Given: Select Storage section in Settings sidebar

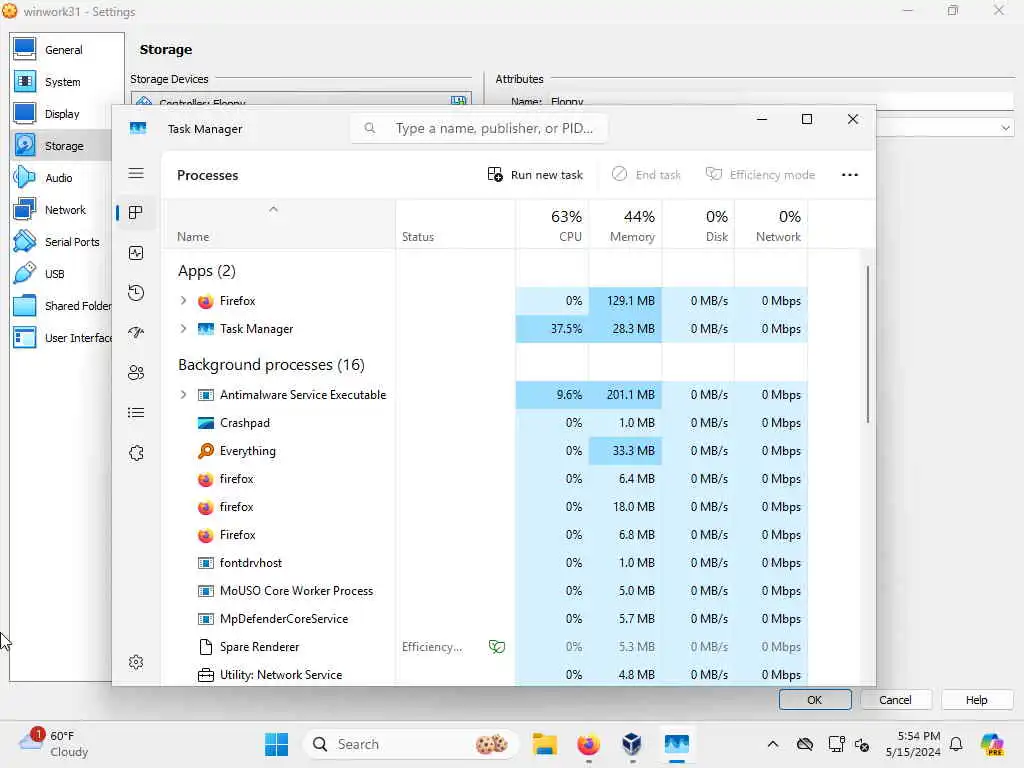Looking at the screenshot, I should [61, 146].
